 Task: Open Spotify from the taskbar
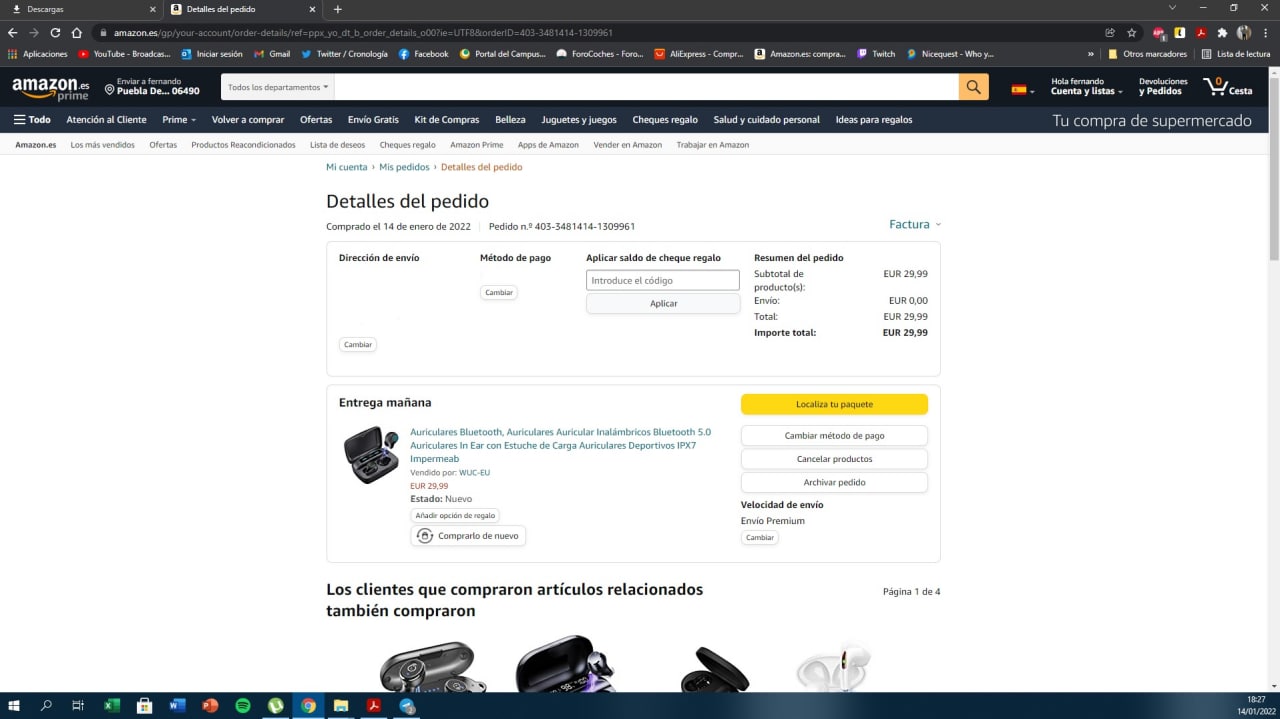(x=242, y=706)
